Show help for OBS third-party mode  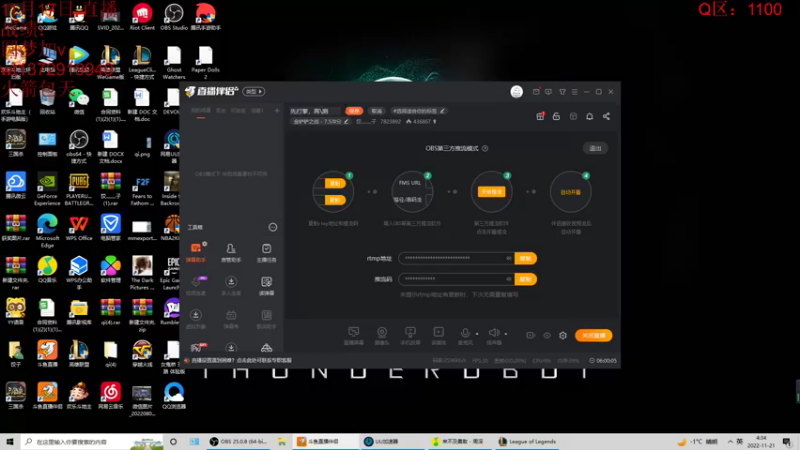coord(485,148)
